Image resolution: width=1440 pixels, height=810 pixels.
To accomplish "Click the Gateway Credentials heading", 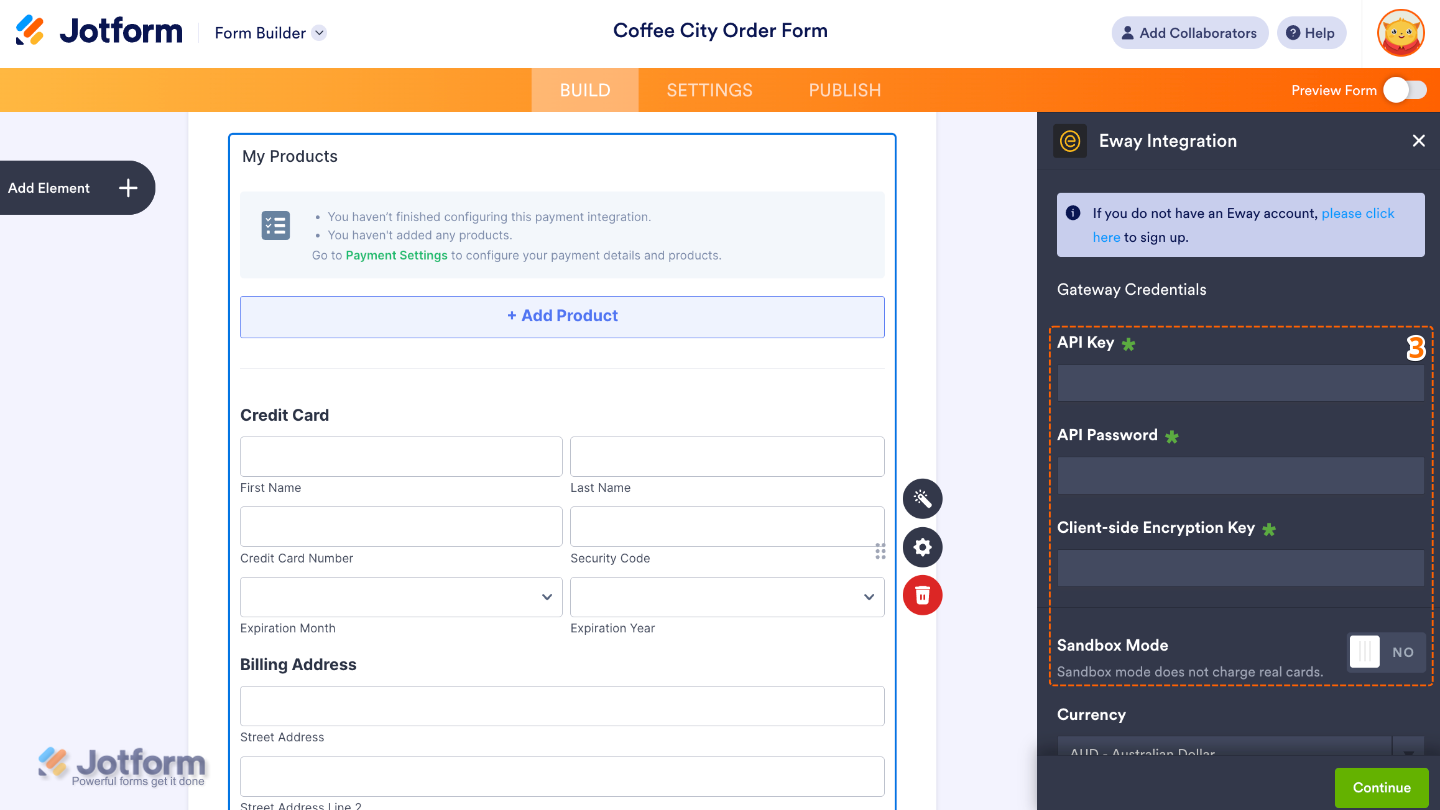I will tap(1132, 290).
